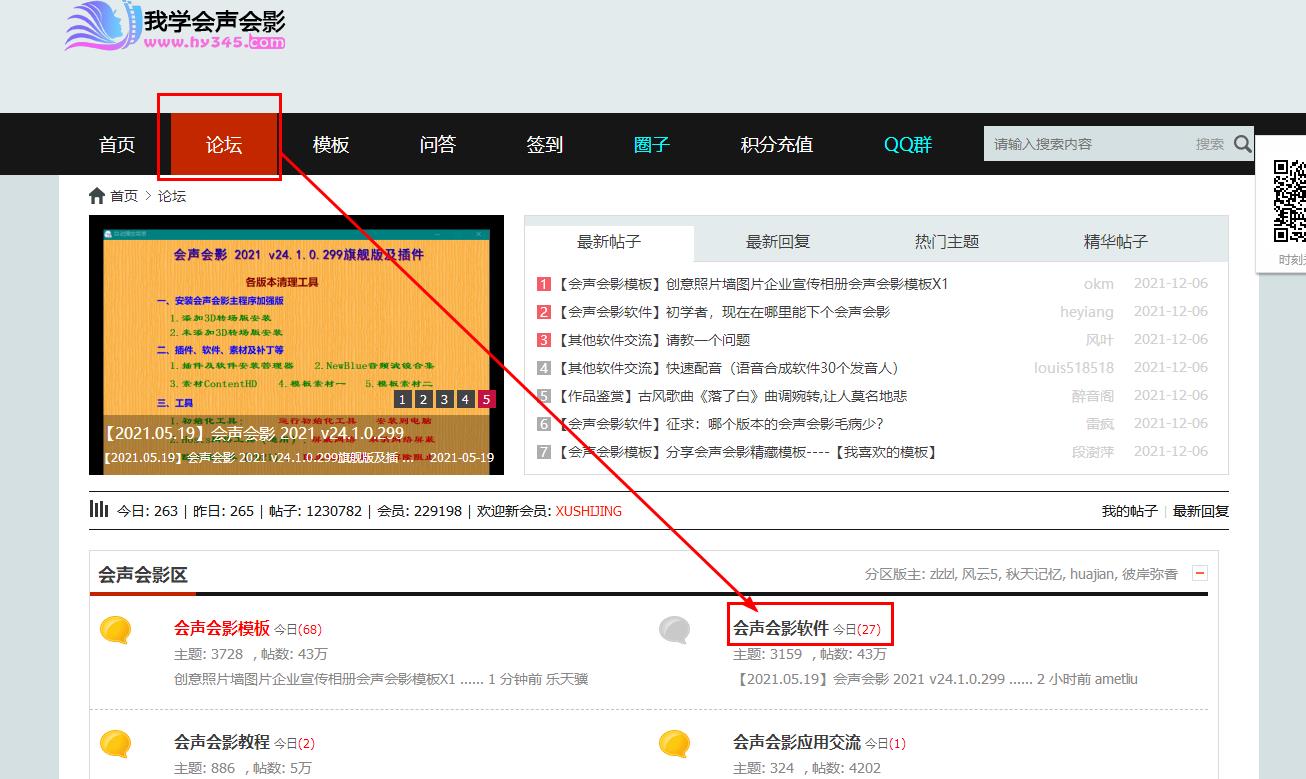Click the 会声会影应用交流 forum bubble icon

[x=675, y=744]
